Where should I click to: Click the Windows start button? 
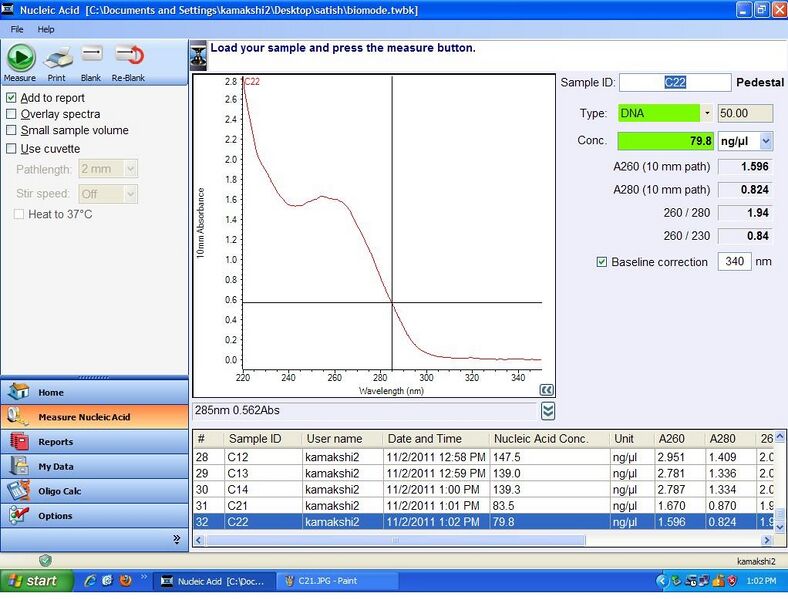pyautogui.click(x=36, y=580)
